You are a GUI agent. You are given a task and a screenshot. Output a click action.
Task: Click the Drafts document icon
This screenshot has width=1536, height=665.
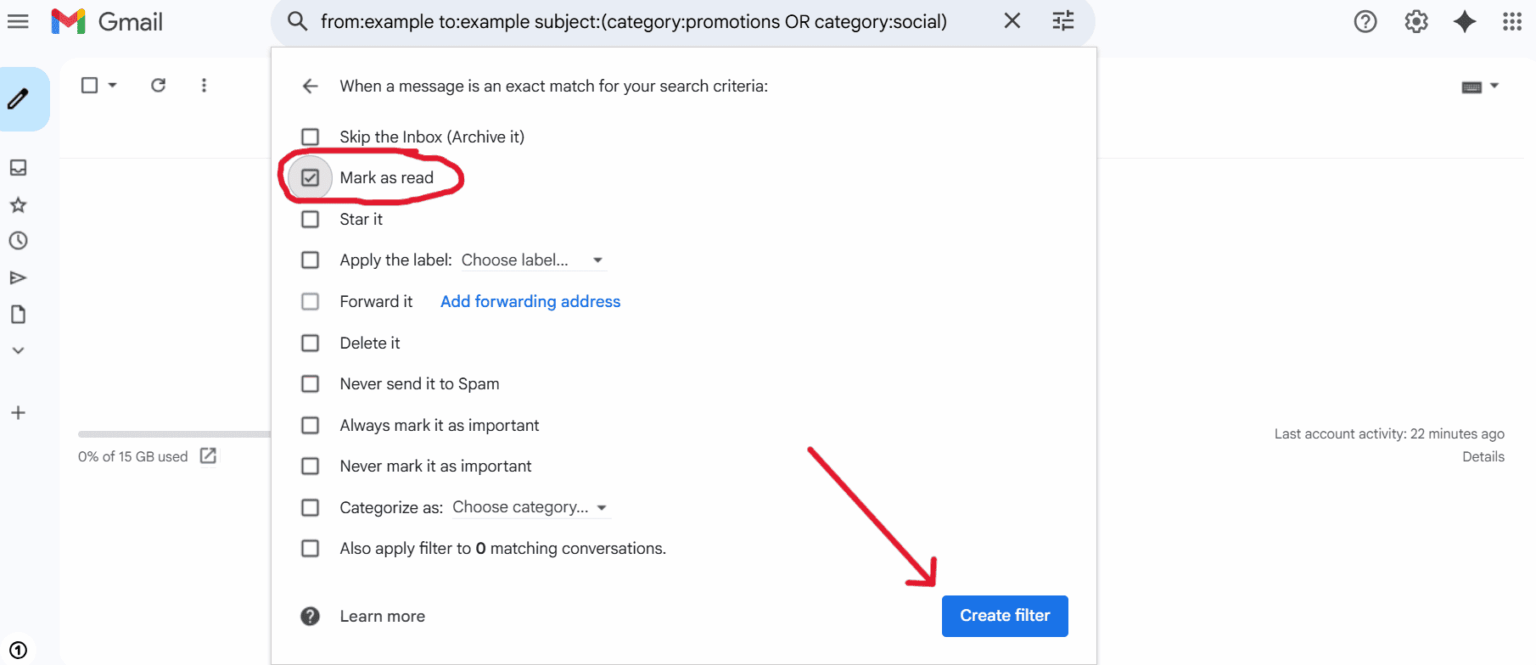[17, 313]
